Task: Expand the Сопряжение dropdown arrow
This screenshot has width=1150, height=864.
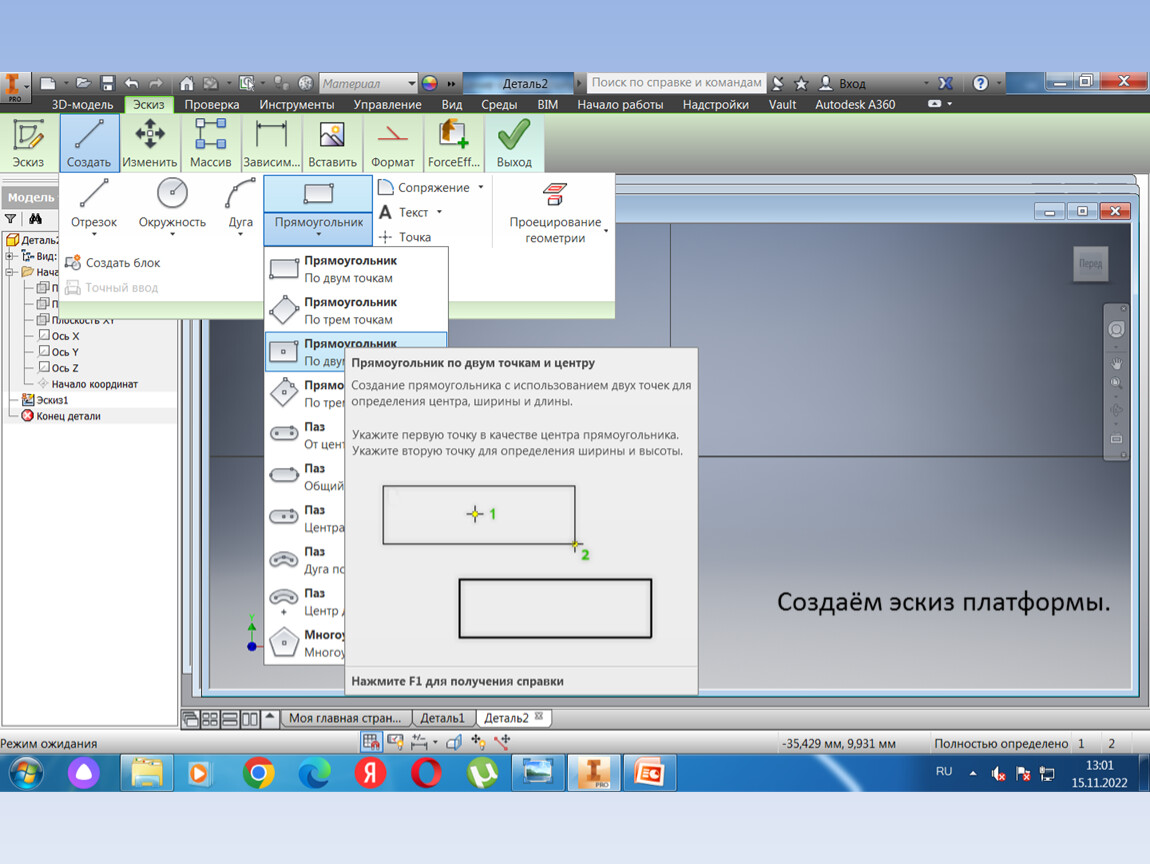Action: click(481, 188)
